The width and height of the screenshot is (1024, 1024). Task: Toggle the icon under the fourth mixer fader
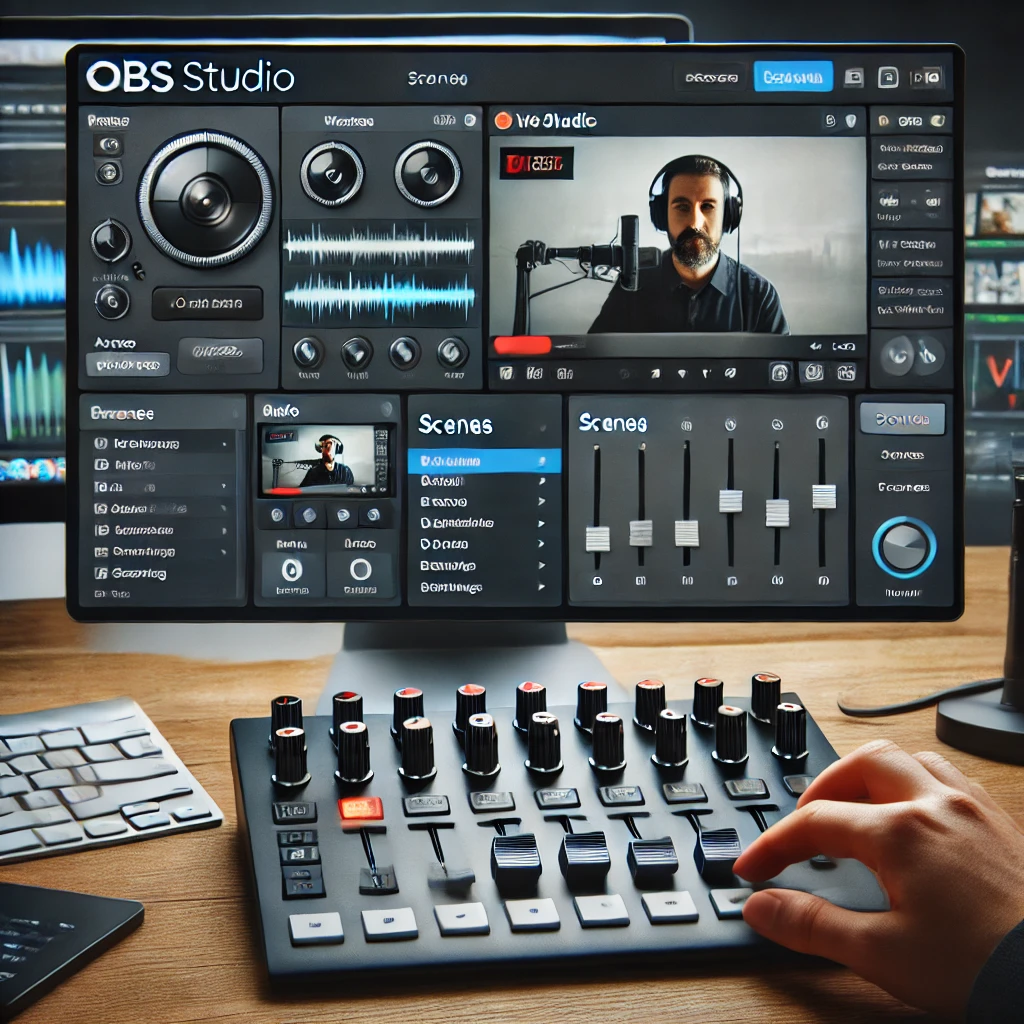coord(732,581)
